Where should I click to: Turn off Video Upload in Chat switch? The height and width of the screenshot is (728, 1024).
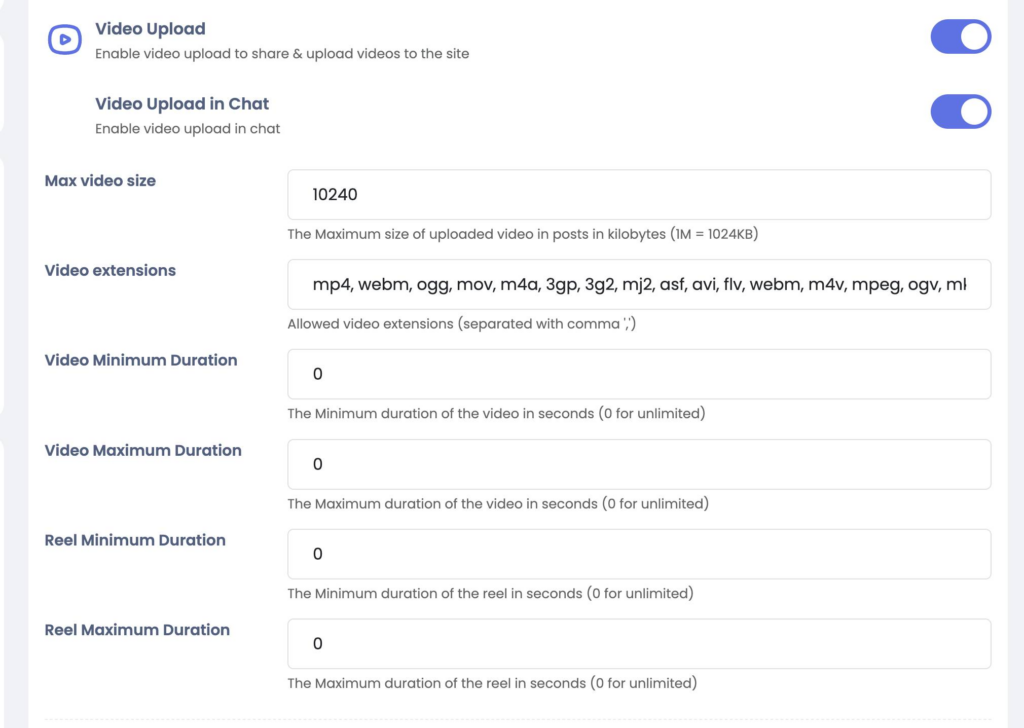click(x=960, y=112)
